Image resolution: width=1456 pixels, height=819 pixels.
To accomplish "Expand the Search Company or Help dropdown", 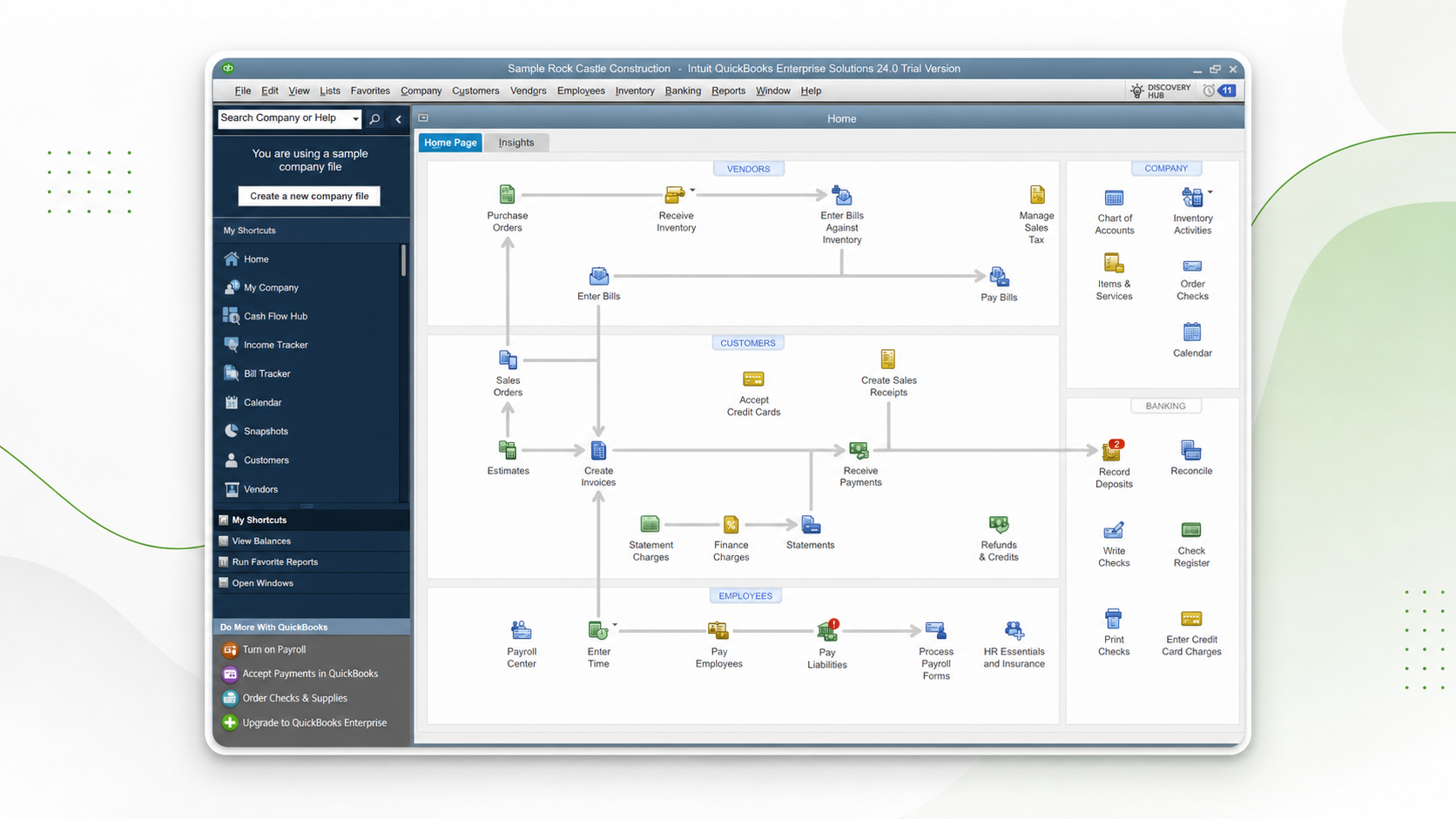I will 355,119.
